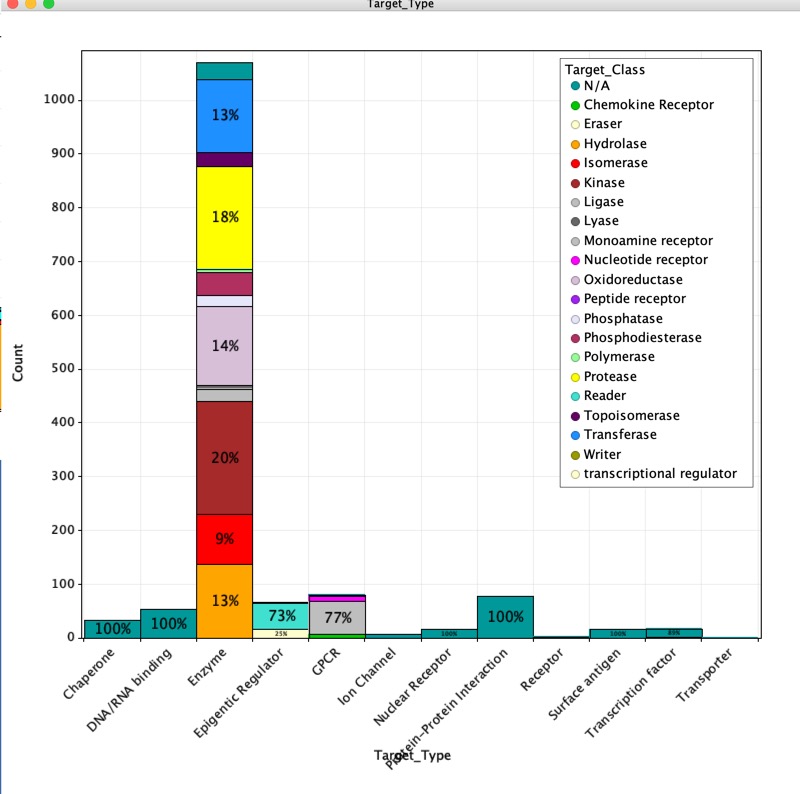
Task: Click the Lyase legend entry text
Action: coord(601,221)
